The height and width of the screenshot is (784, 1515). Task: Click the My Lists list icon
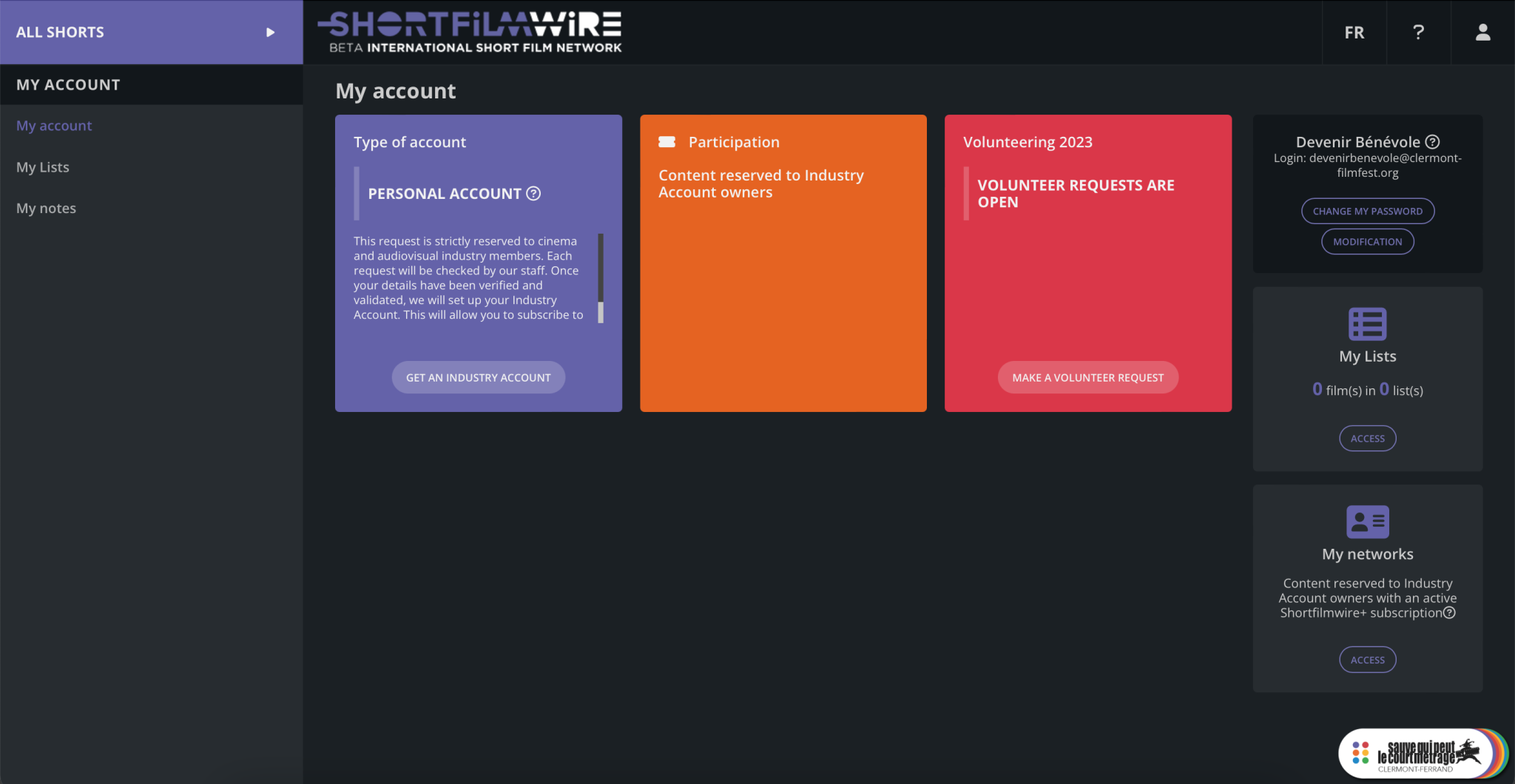click(x=1368, y=324)
